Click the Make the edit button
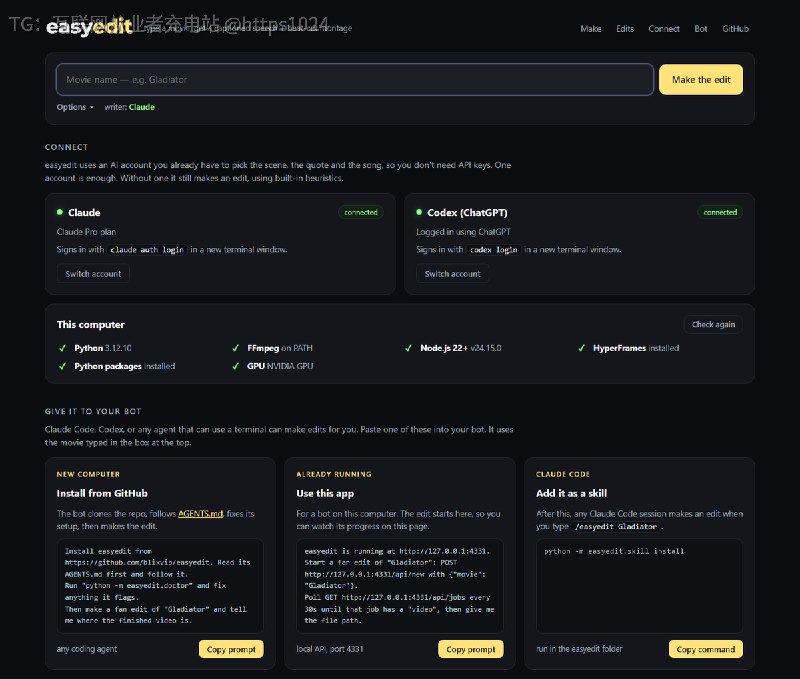 (701, 80)
